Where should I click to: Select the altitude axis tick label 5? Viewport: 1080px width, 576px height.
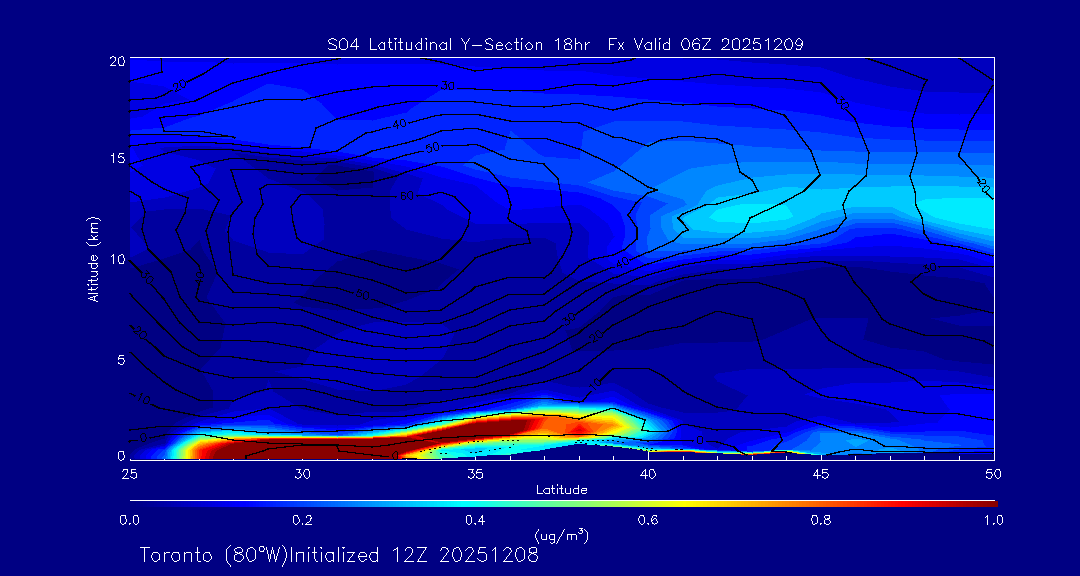[120, 360]
